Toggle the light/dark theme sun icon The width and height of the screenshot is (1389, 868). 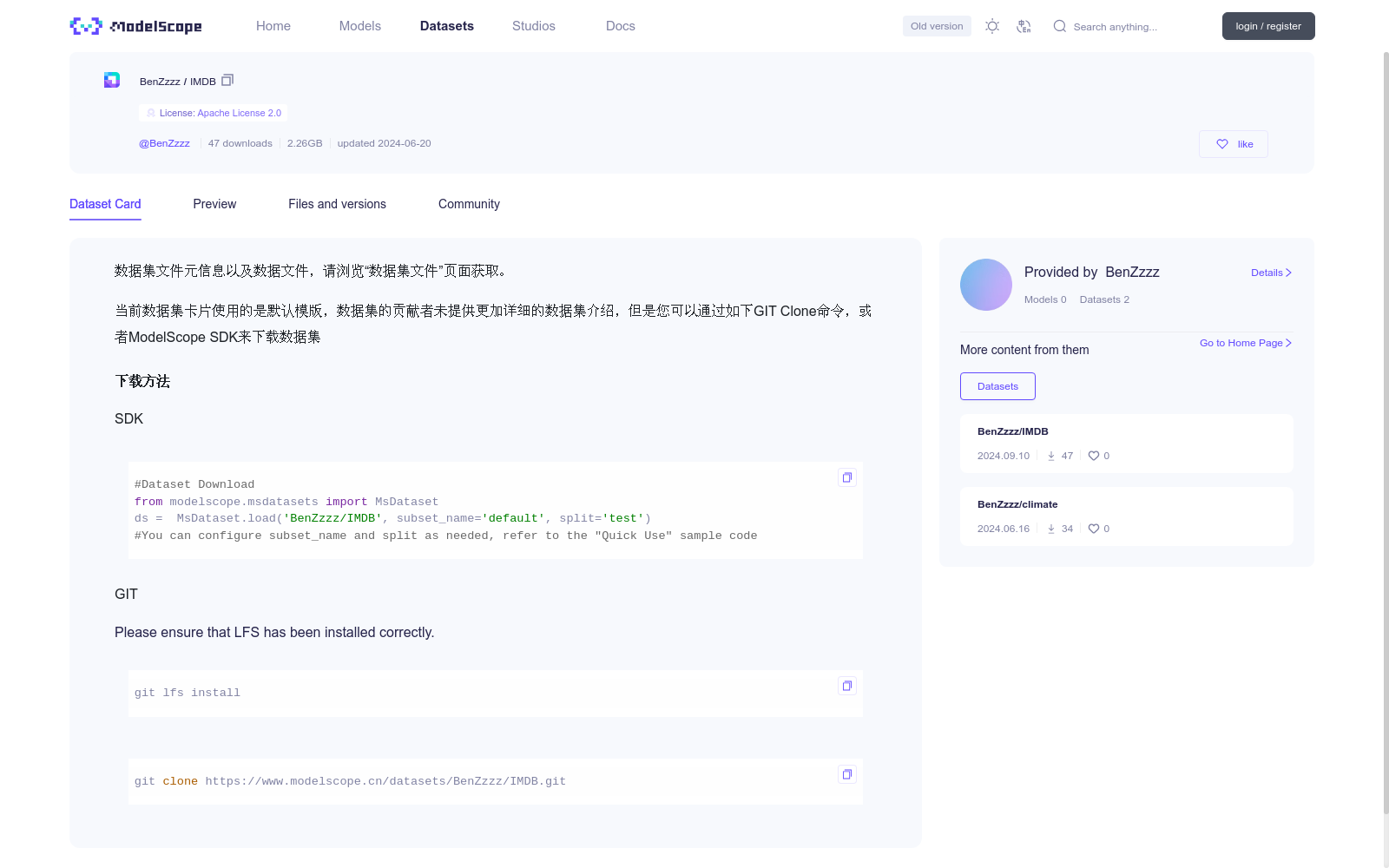point(992,26)
